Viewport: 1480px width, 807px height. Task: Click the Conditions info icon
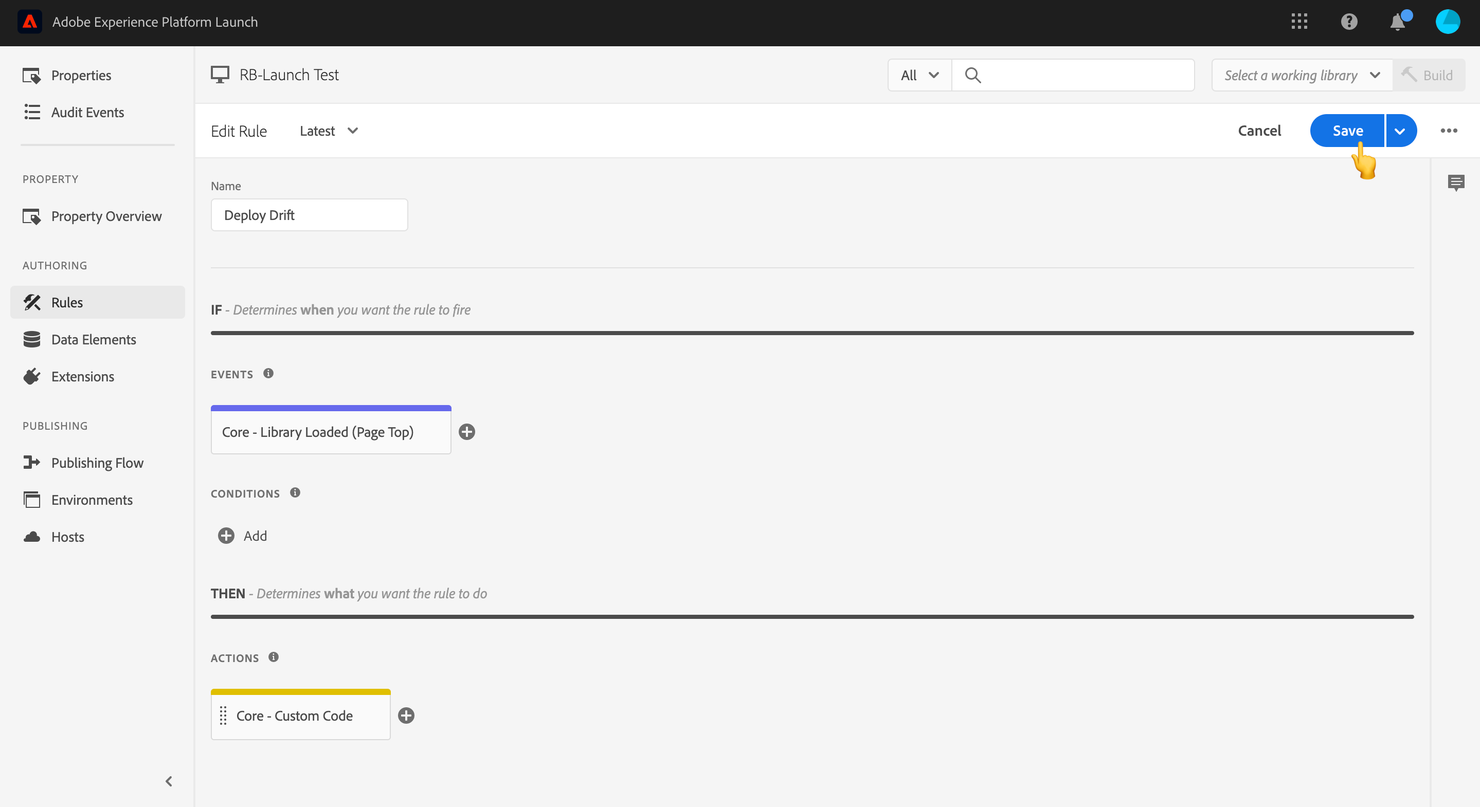(295, 493)
